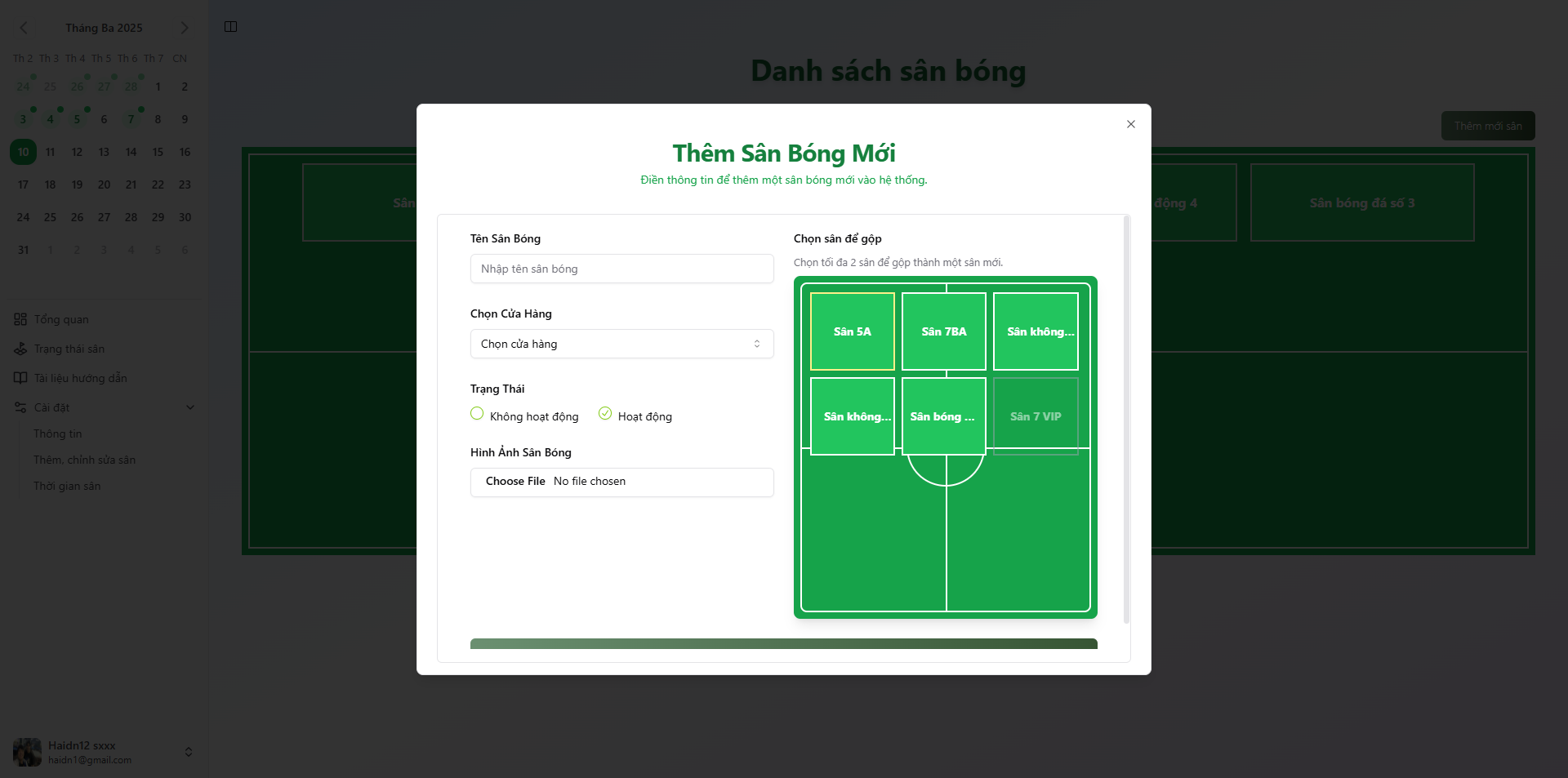Select the Hoạt động radio option
This screenshot has width=1568, height=778.
pyautogui.click(x=605, y=414)
